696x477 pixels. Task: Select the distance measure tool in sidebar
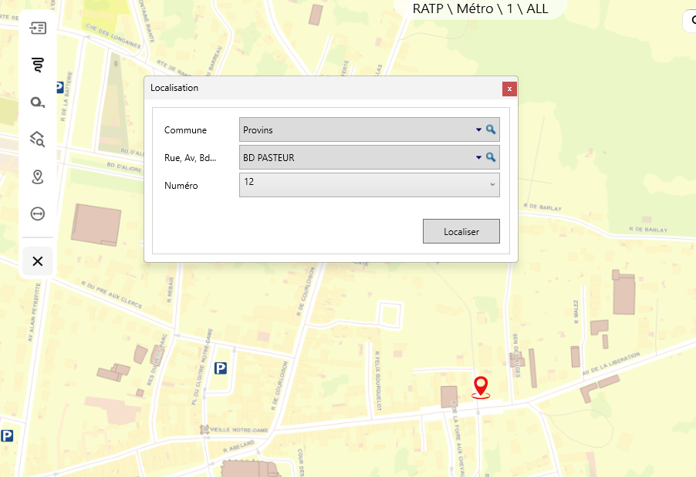click(x=38, y=214)
